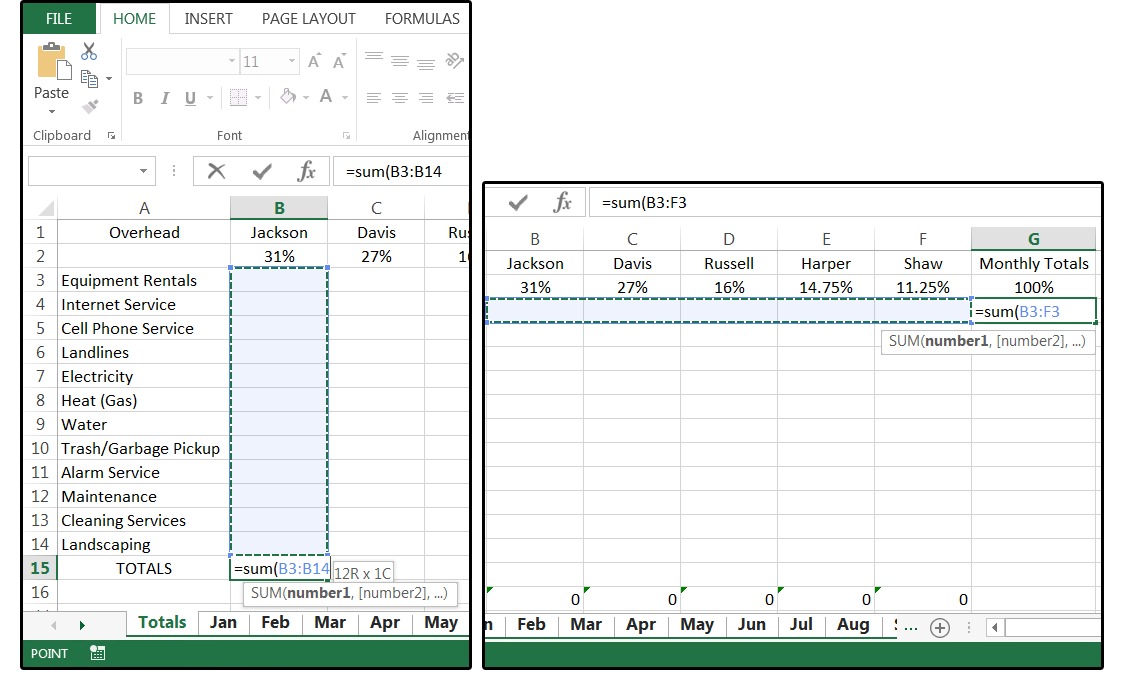Screen dimensions: 1124x680
Task: Select the Jan sheet tab in left window
Action: pos(223,622)
